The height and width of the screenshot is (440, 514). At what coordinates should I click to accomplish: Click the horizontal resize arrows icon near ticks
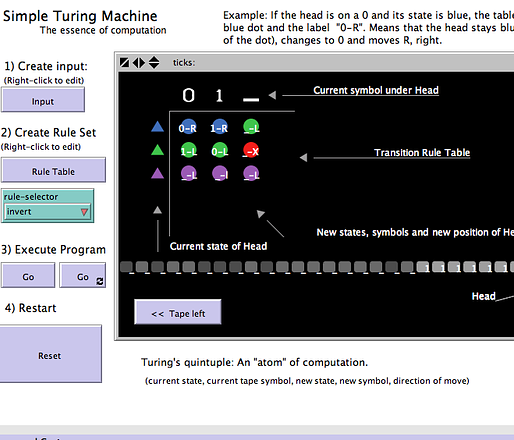point(139,62)
